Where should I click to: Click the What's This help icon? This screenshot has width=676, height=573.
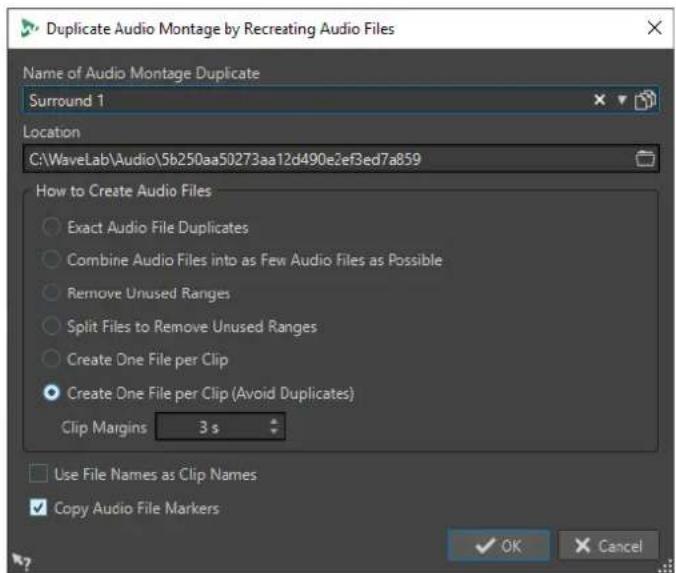click(x=21, y=560)
